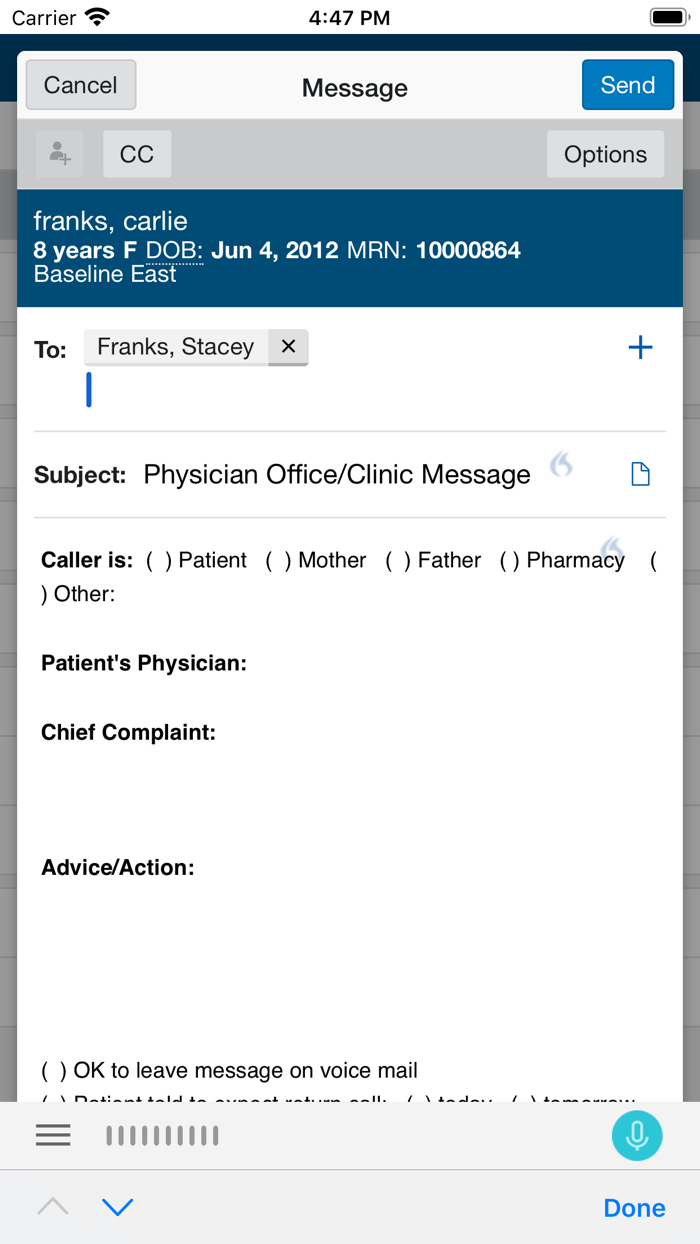Tap the waveform indicator on the keyboard bar
The image size is (700, 1244).
[162, 1135]
